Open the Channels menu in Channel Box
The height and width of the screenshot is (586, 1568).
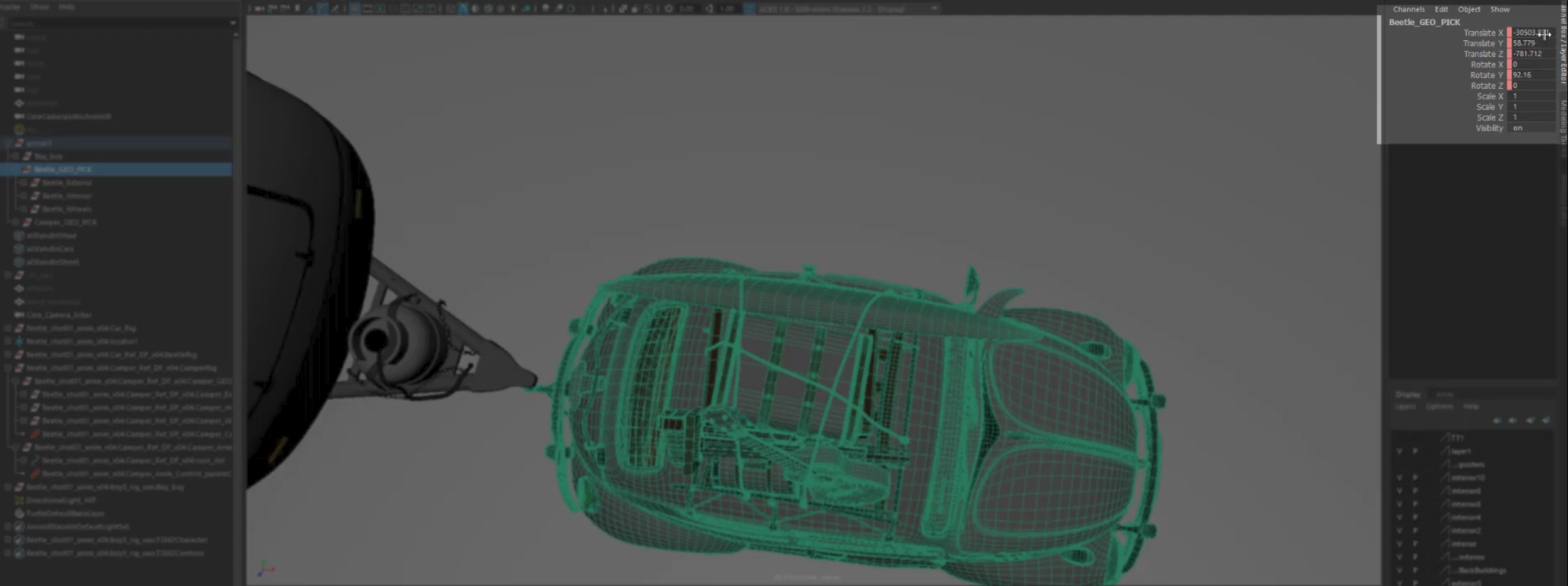pos(1408,9)
